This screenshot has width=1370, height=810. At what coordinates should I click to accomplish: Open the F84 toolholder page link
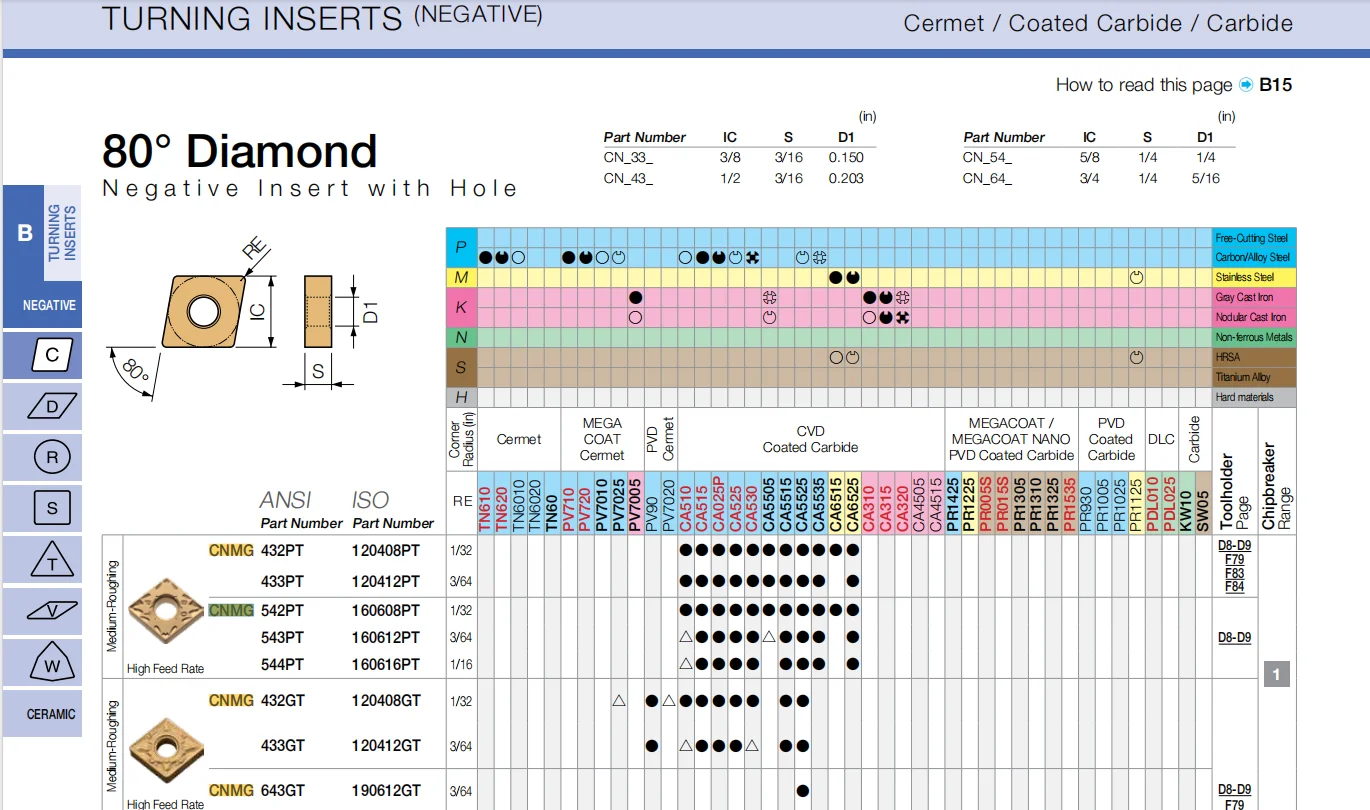1234,588
